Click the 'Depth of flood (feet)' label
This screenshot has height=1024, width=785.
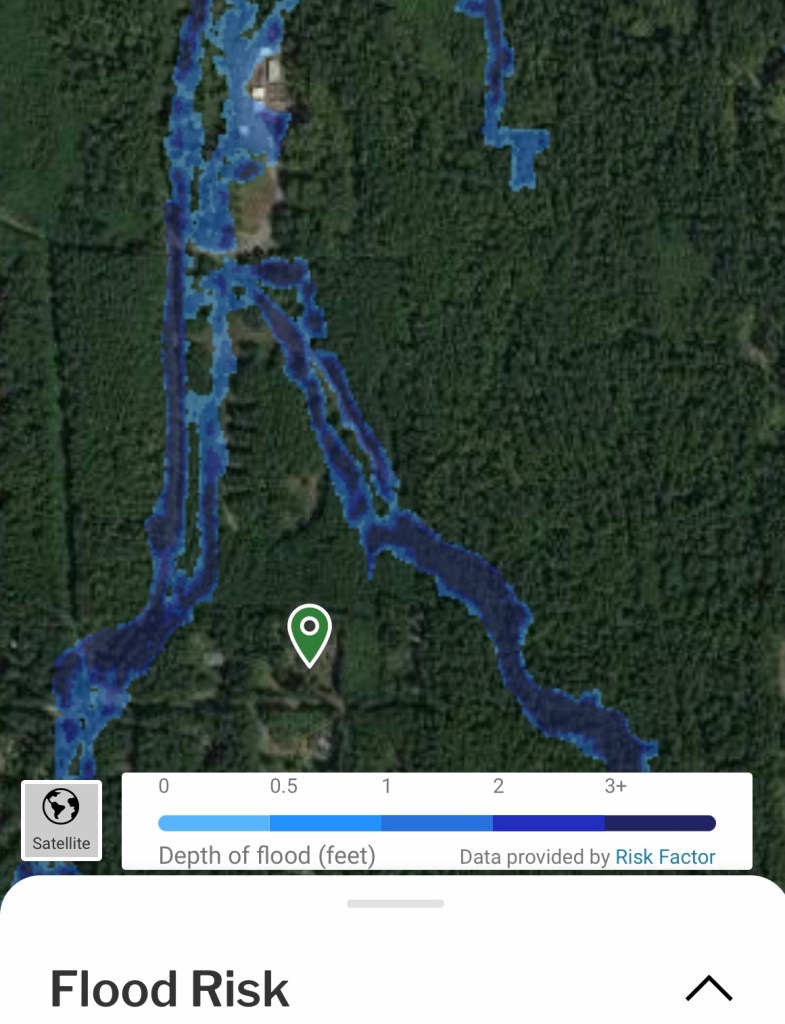(267, 856)
